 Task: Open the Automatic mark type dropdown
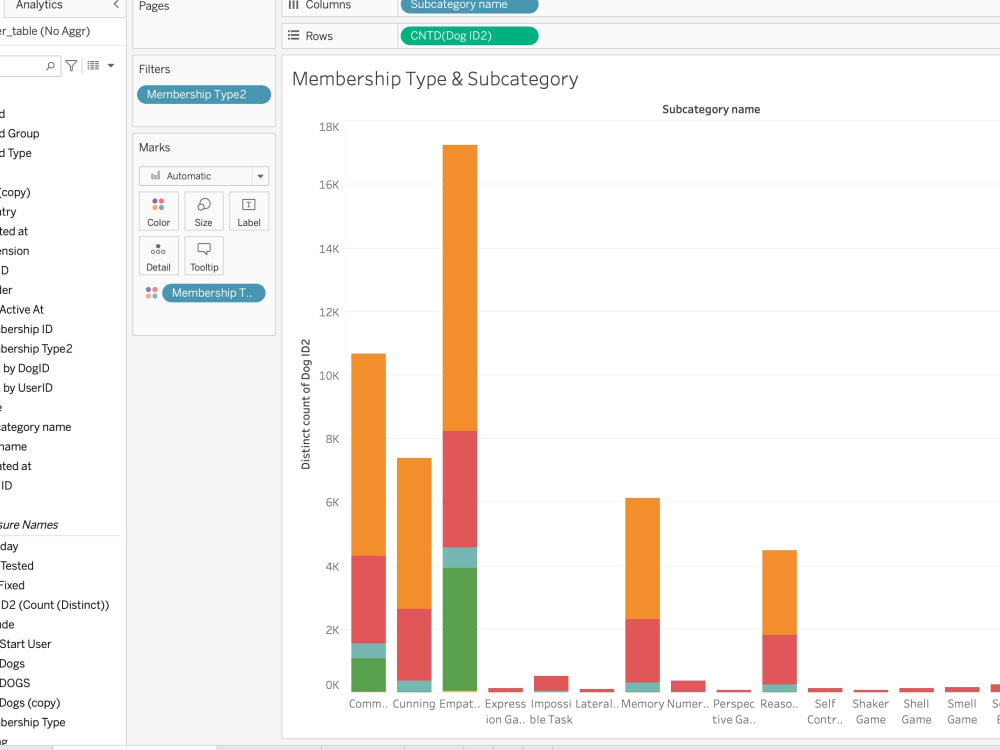click(204, 175)
